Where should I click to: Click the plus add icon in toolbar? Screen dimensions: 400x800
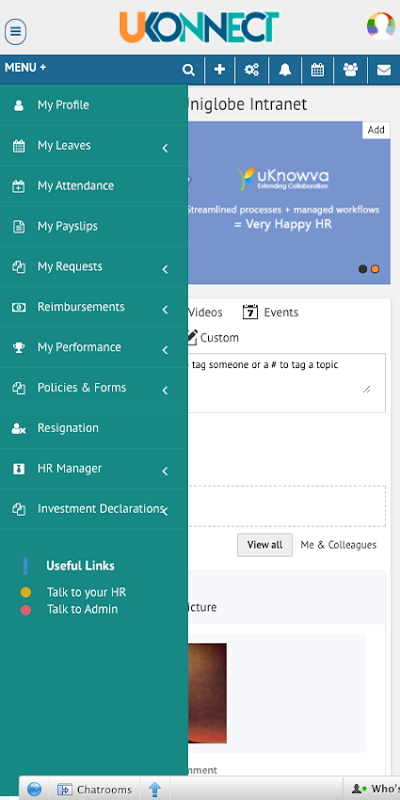pos(219,69)
